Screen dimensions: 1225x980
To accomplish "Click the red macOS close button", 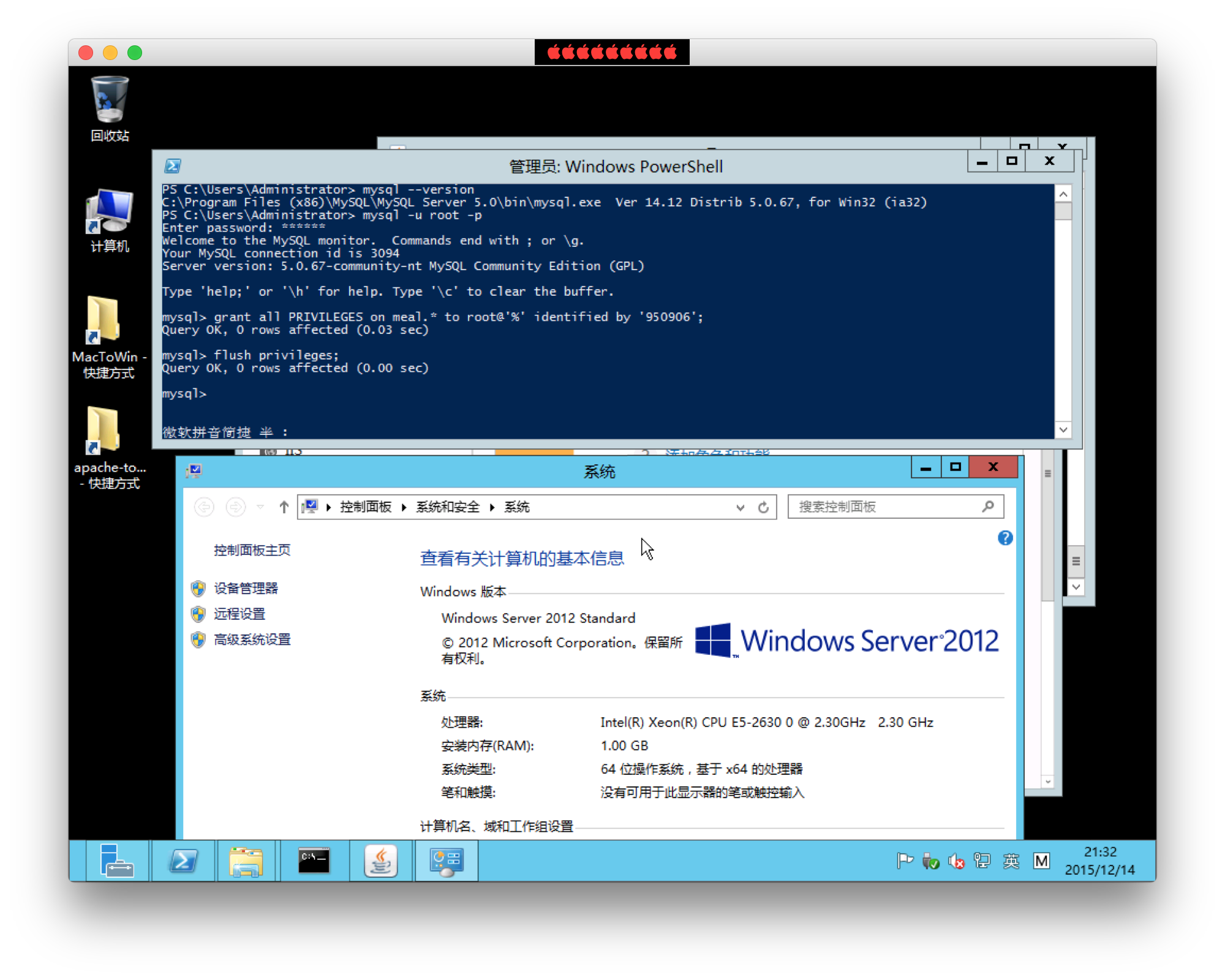I will tap(86, 53).
